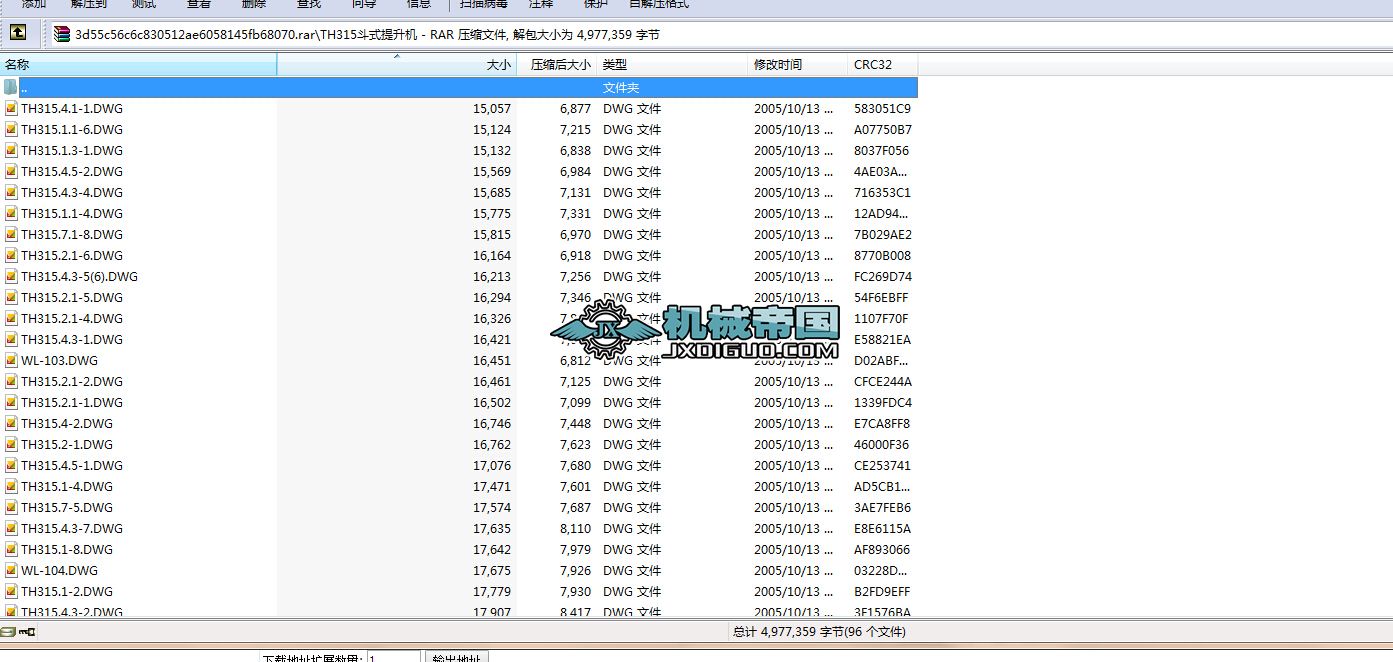This screenshot has width=1393, height=662.
Task: Click the Find (查找) toolbar icon
Action: point(308,4)
